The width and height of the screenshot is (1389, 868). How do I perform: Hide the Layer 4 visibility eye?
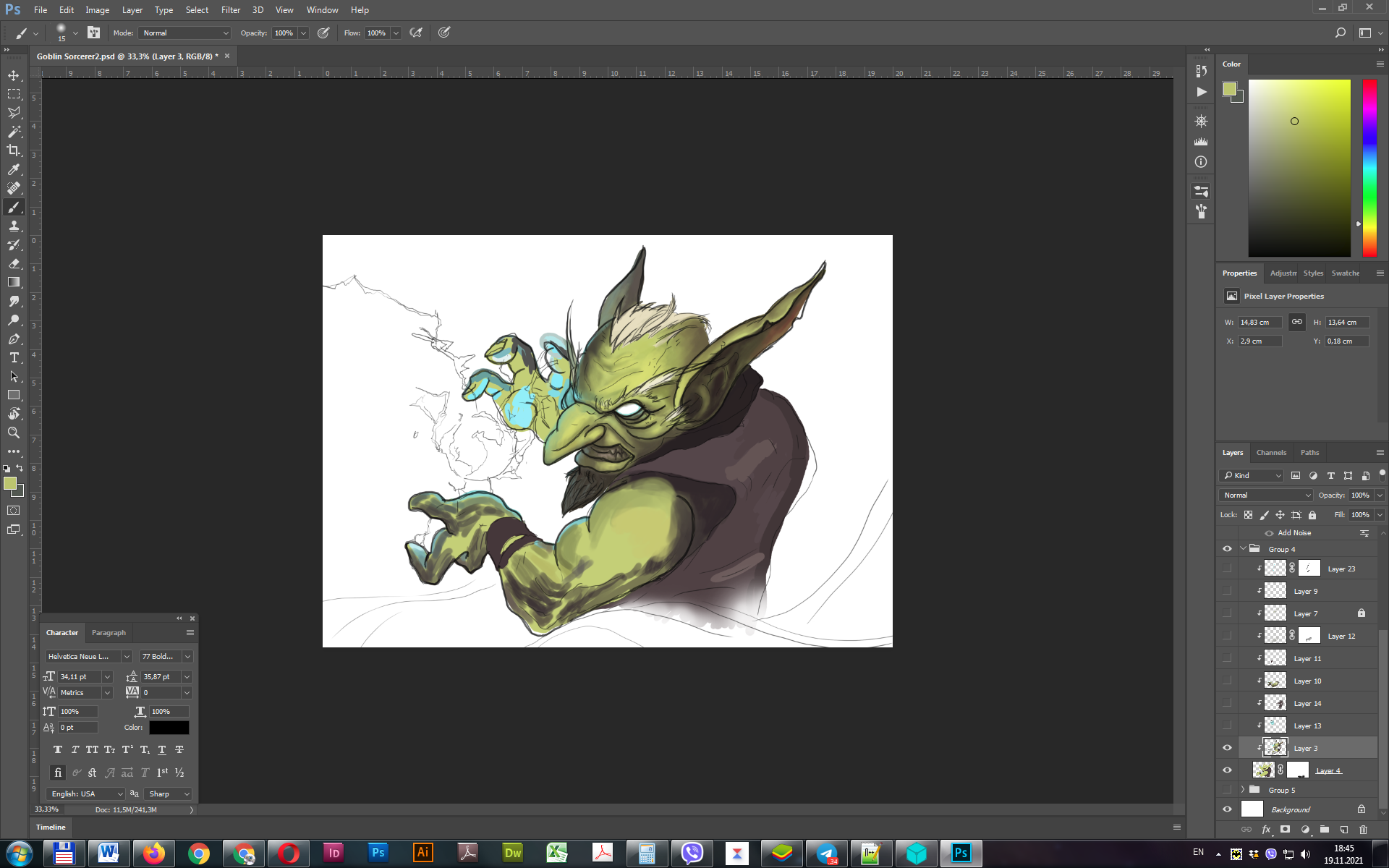click(x=1227, y=770)
